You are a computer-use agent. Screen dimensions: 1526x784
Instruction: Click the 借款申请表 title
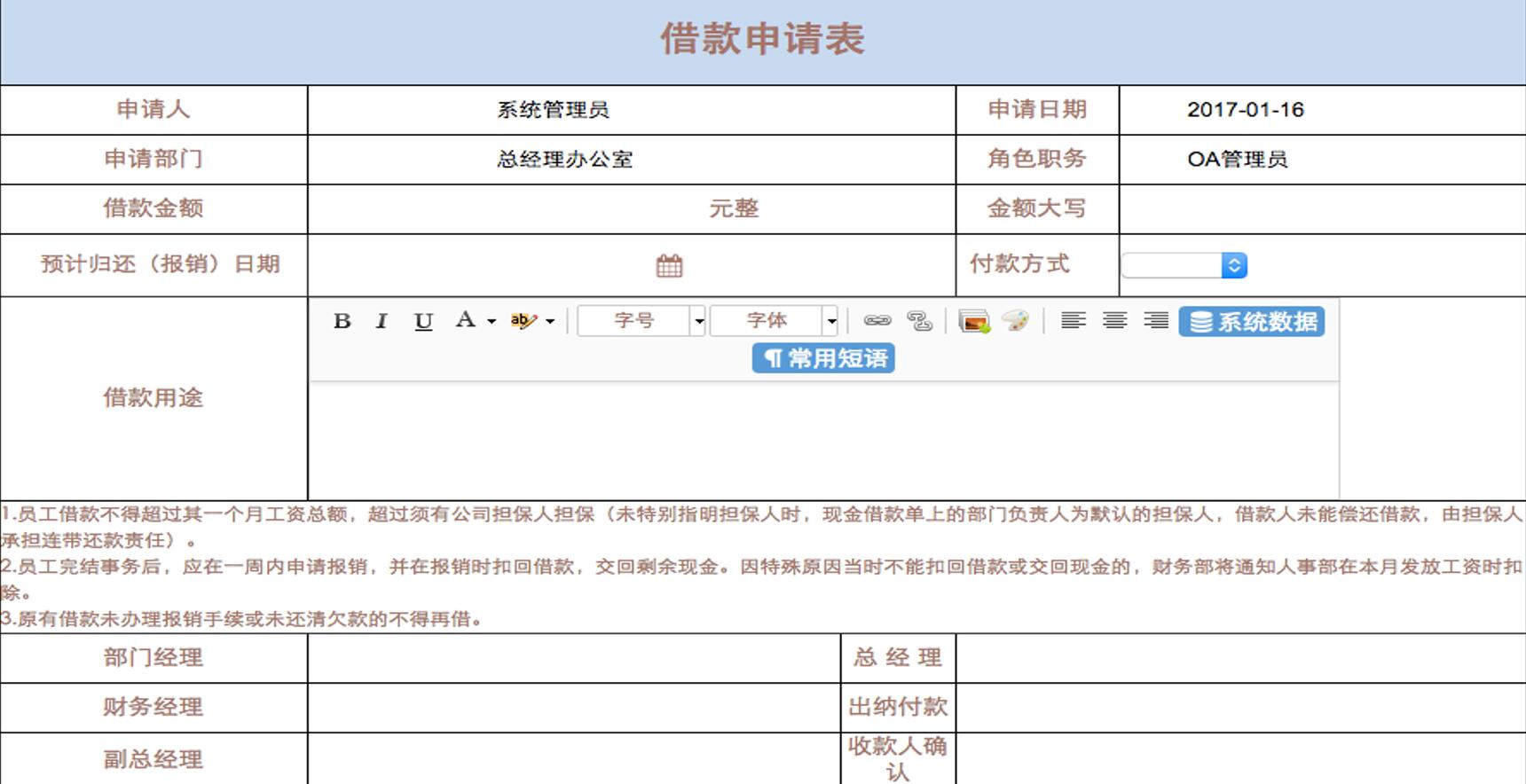pyautogui.click(x=762, y=39)
